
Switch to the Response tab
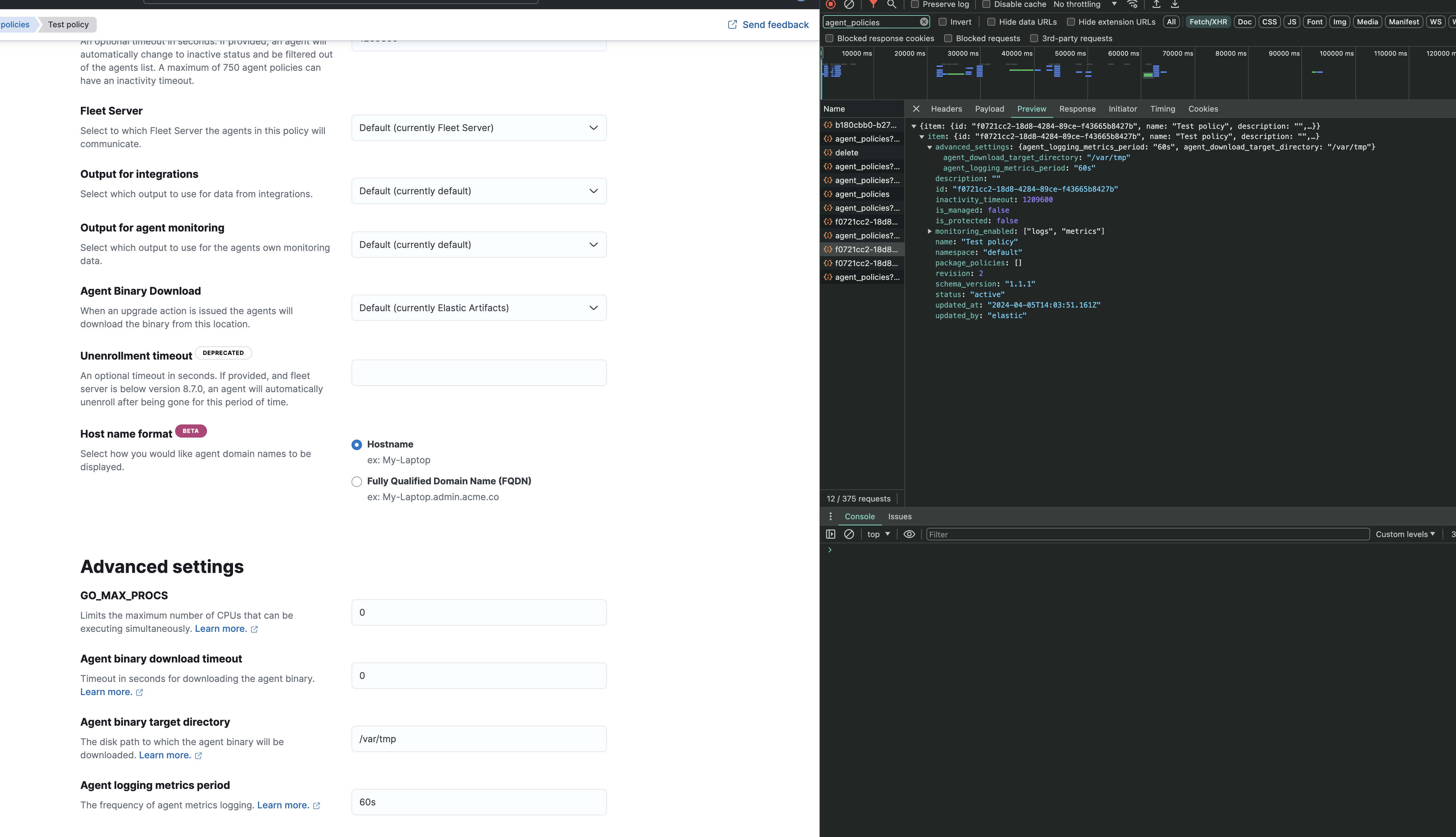click(x=1077, y=109)
